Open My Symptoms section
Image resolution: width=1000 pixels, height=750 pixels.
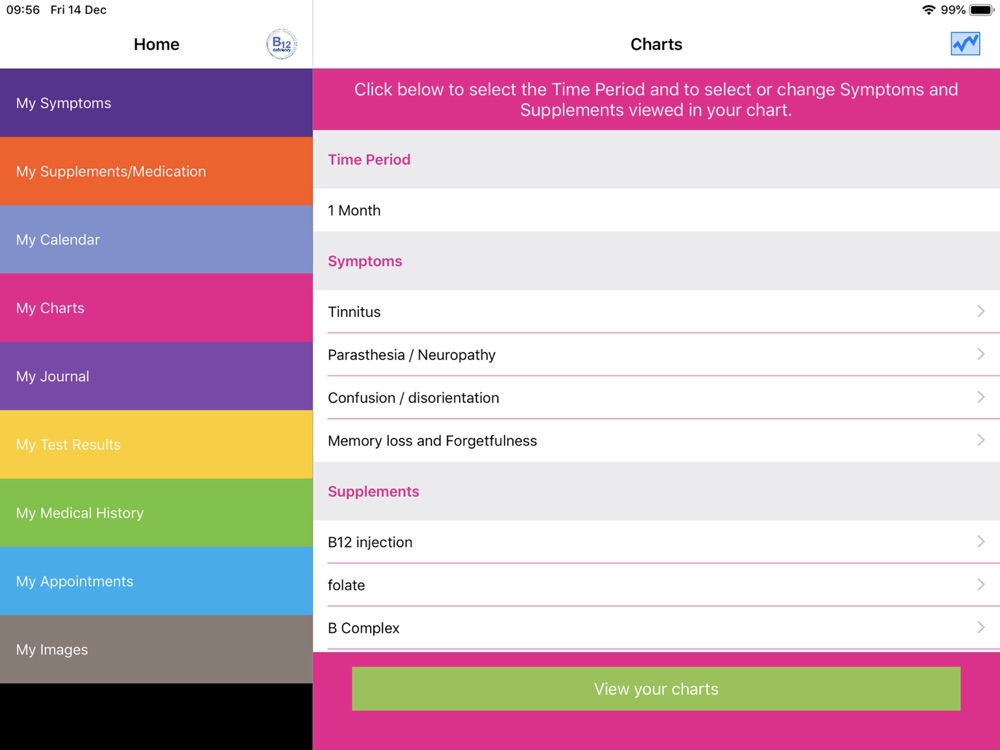pos(156,103)
